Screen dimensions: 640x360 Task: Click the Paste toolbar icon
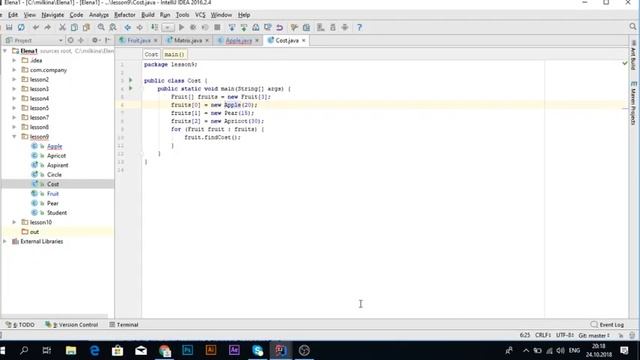coord(86,27)
